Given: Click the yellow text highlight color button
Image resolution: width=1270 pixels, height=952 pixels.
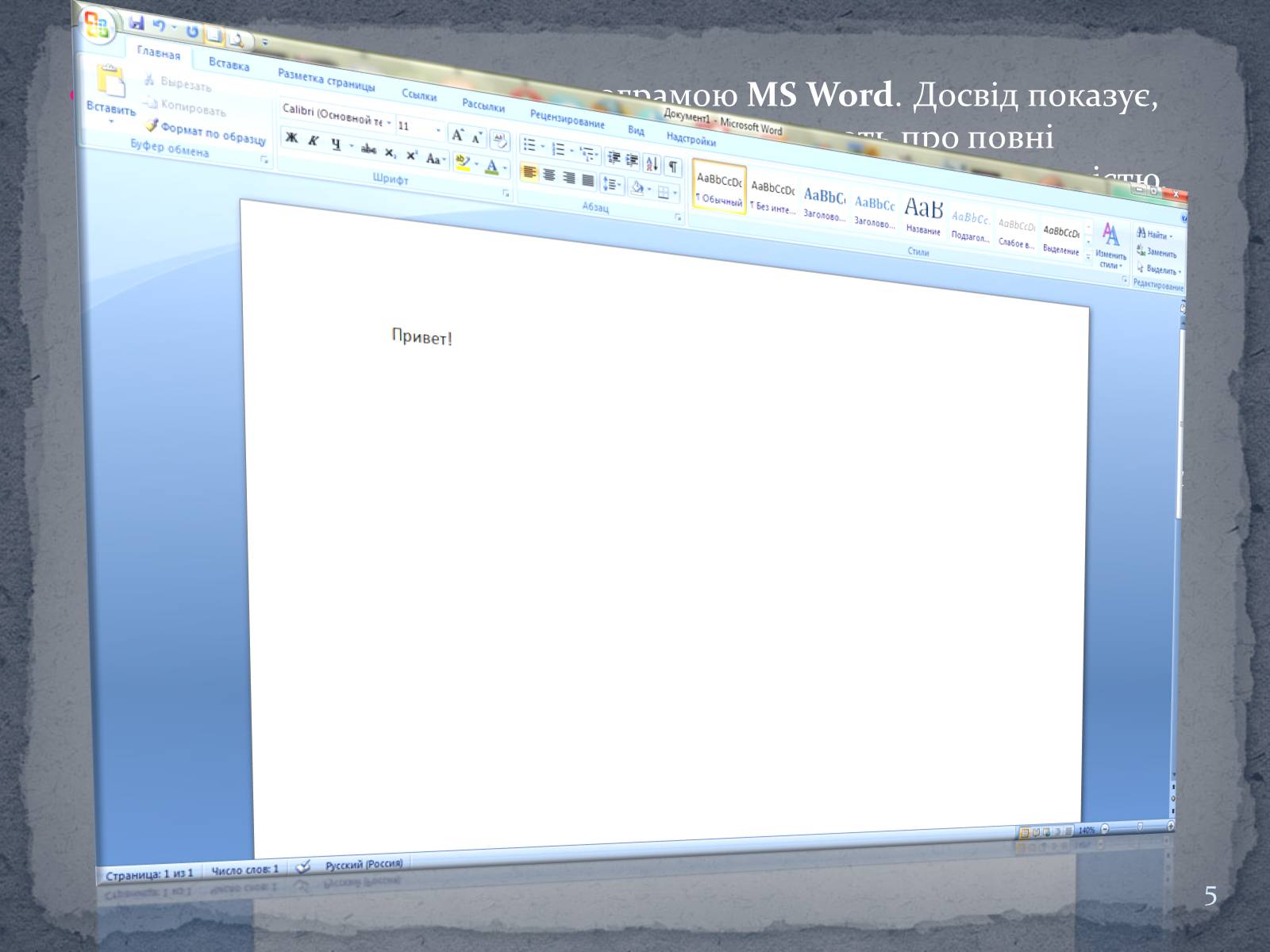Looking at the screenshot, I should click(x=463, y=163).
